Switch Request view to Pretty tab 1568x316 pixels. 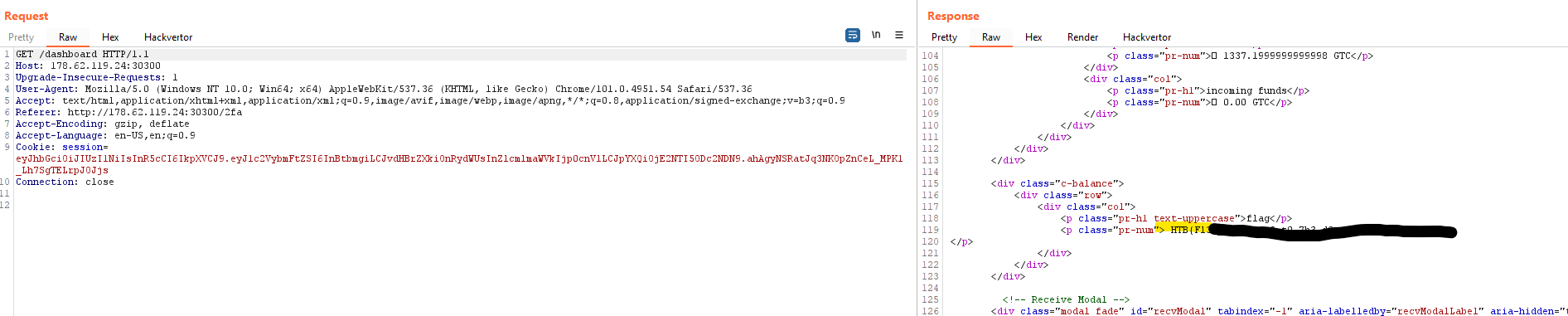pyautogui.click(x=22, y=37)
